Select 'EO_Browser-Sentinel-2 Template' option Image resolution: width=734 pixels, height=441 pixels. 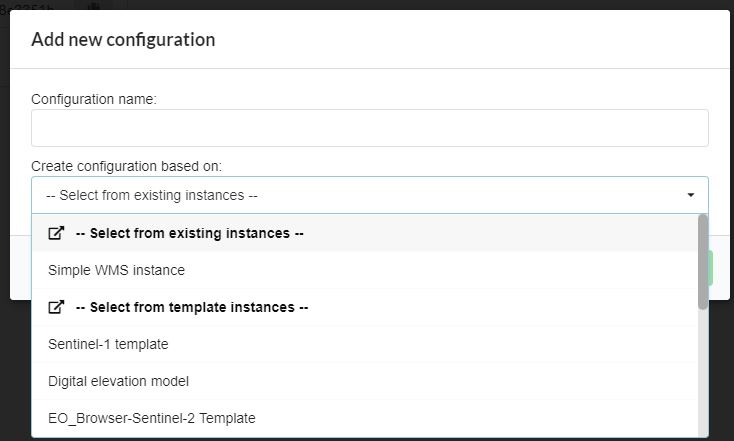click(x=365, y=418)
